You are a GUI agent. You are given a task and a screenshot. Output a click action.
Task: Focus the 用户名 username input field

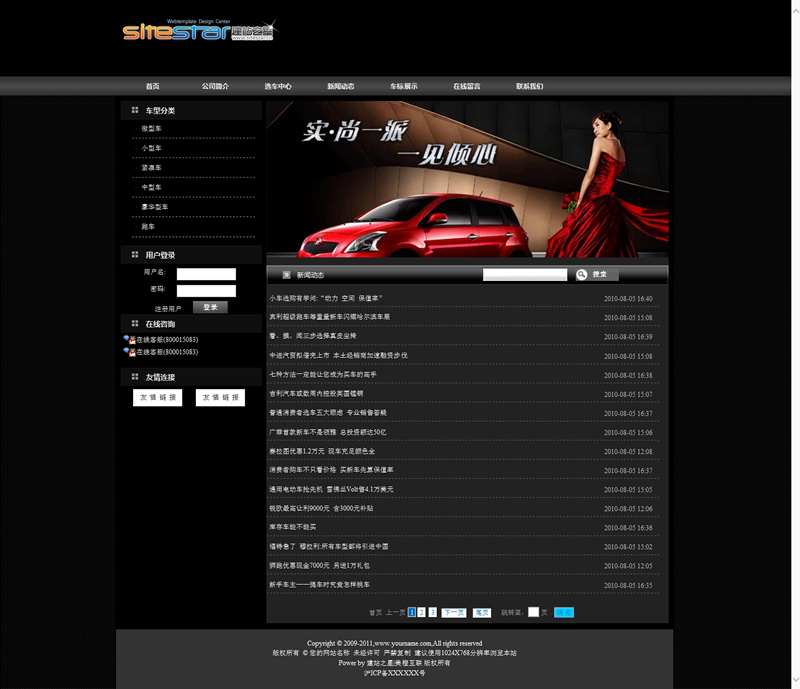pos(206,274)
